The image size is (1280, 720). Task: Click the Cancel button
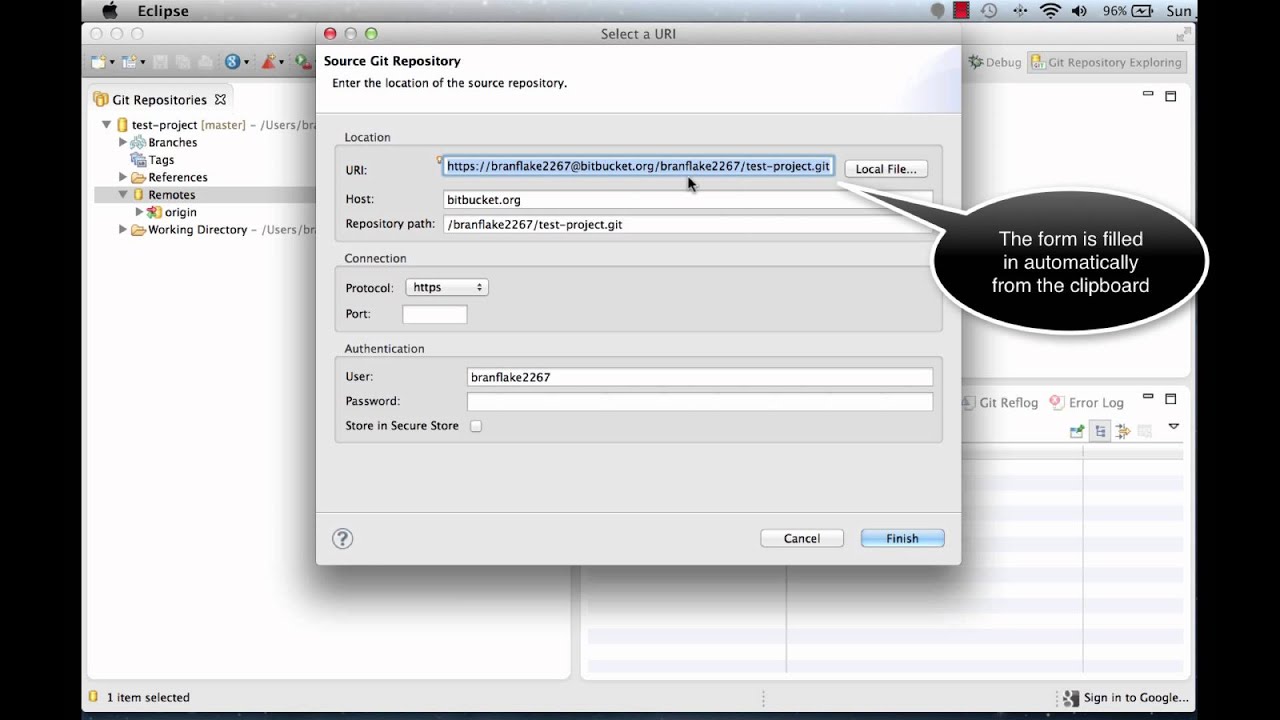coord(802,538)
